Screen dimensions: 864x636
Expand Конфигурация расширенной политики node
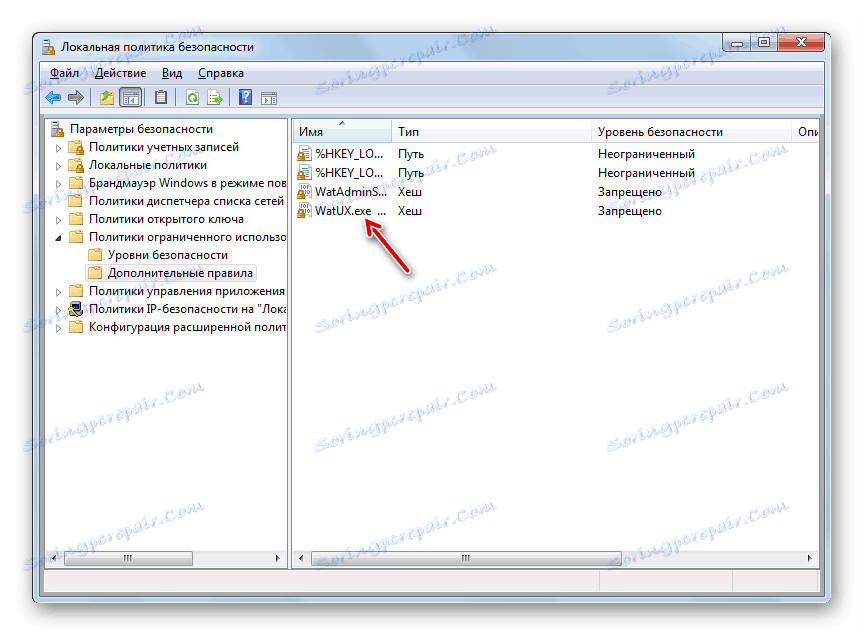(58, 328)
